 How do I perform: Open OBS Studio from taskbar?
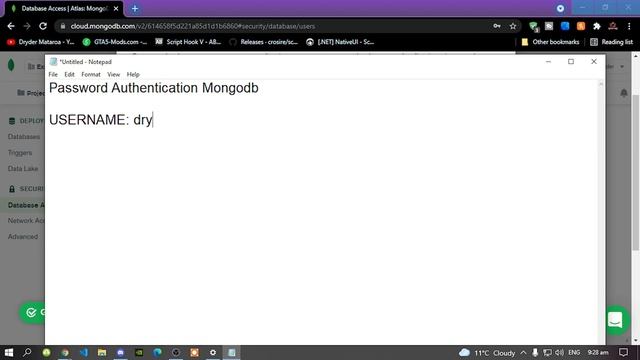pyautogui.click(x=176, y=353)
